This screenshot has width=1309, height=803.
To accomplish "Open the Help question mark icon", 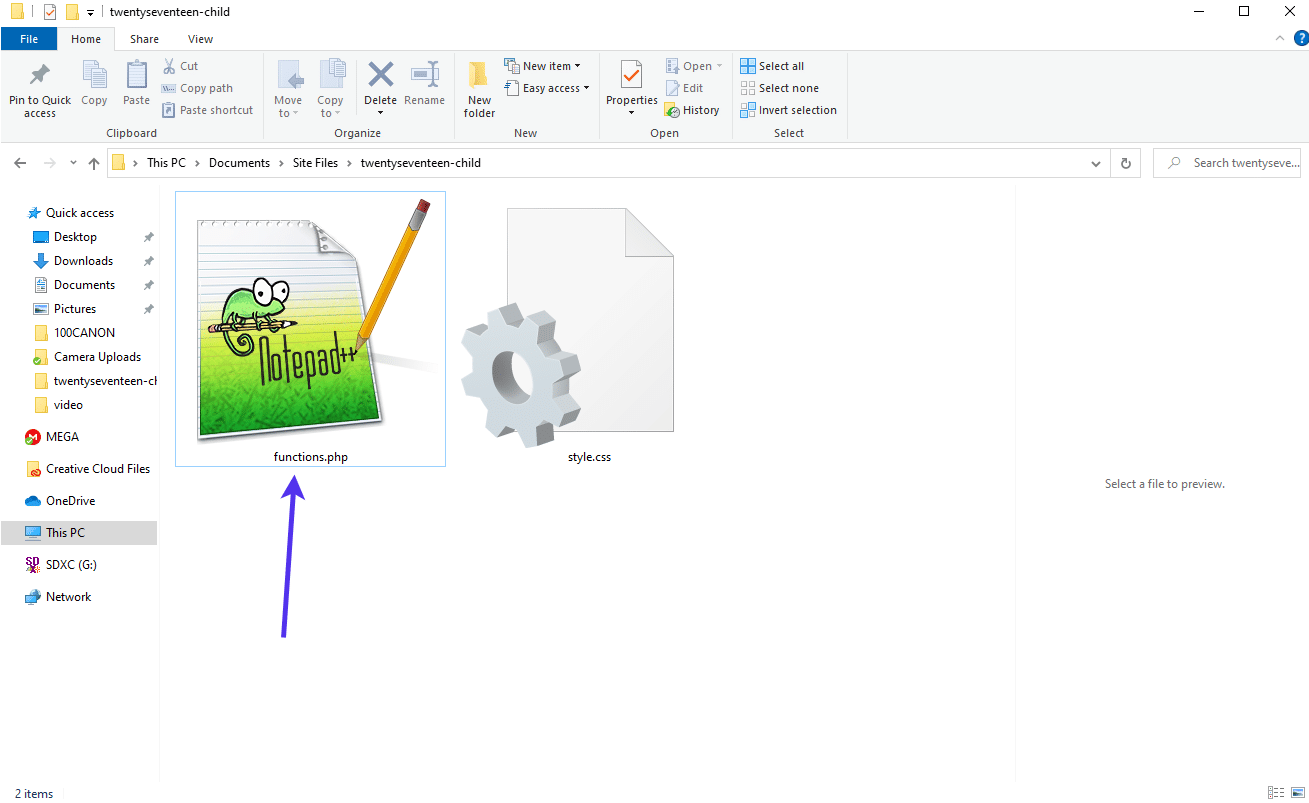I will click(x=1301, y=39).
